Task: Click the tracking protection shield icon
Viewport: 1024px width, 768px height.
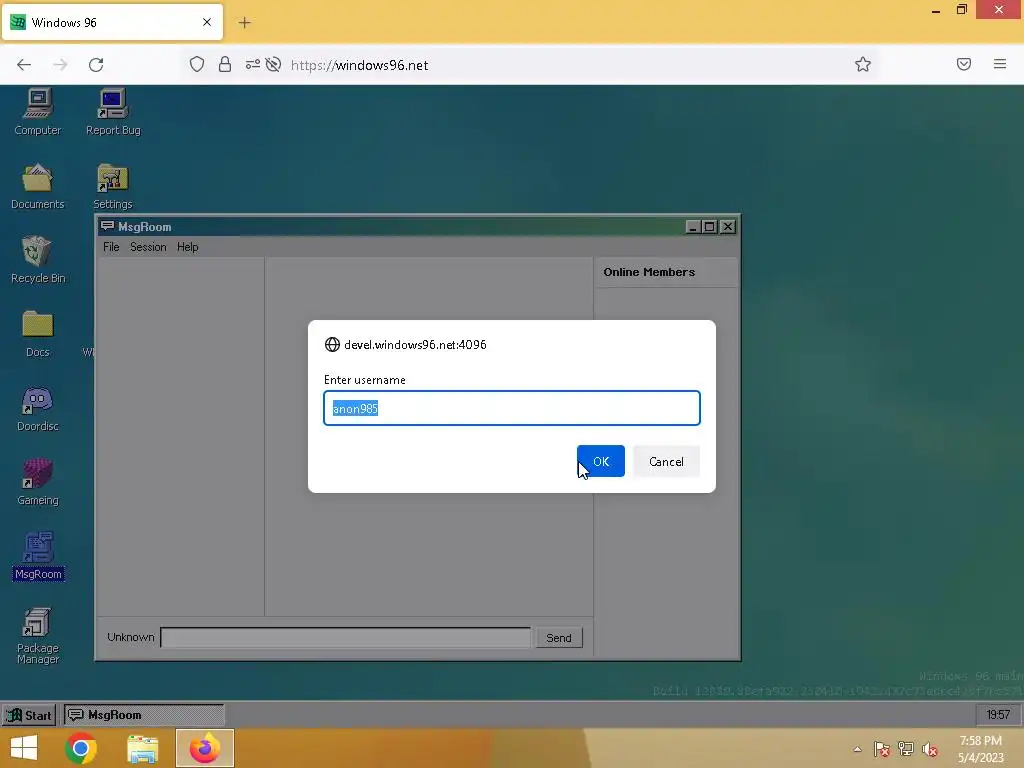Action: (x=197, y=64)
